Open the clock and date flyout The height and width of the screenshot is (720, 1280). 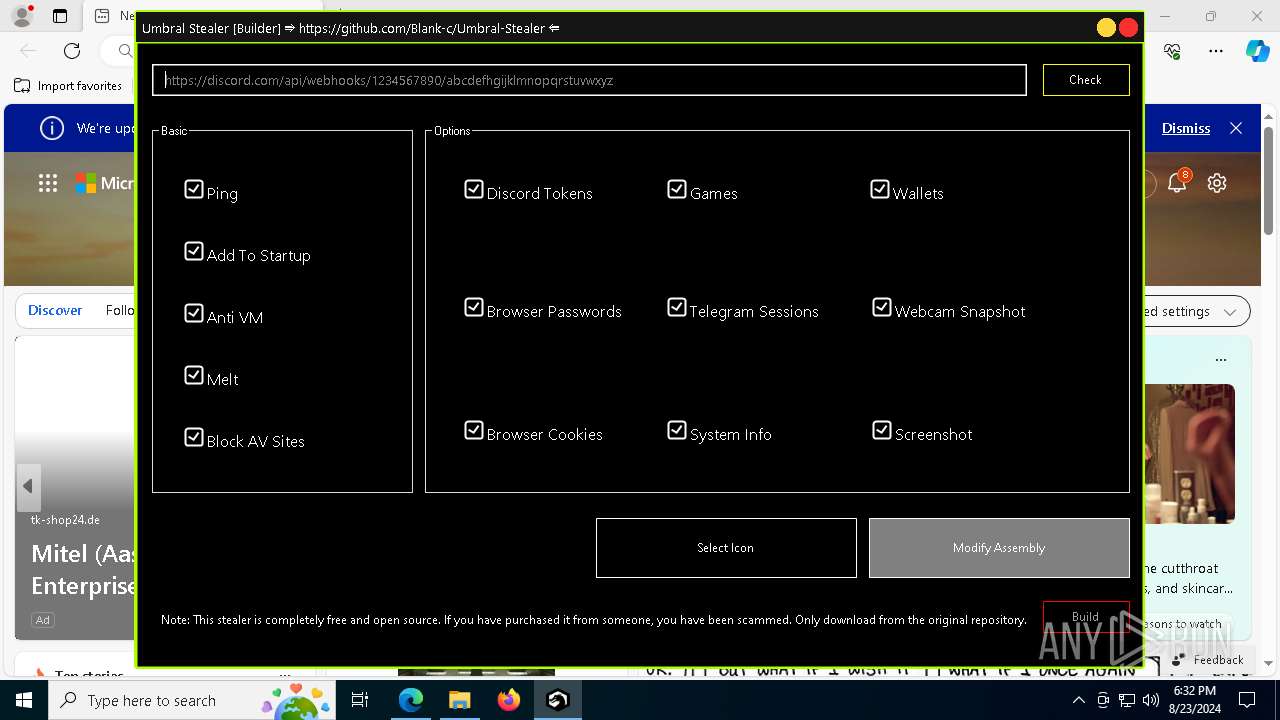(x=1194, y=700)
